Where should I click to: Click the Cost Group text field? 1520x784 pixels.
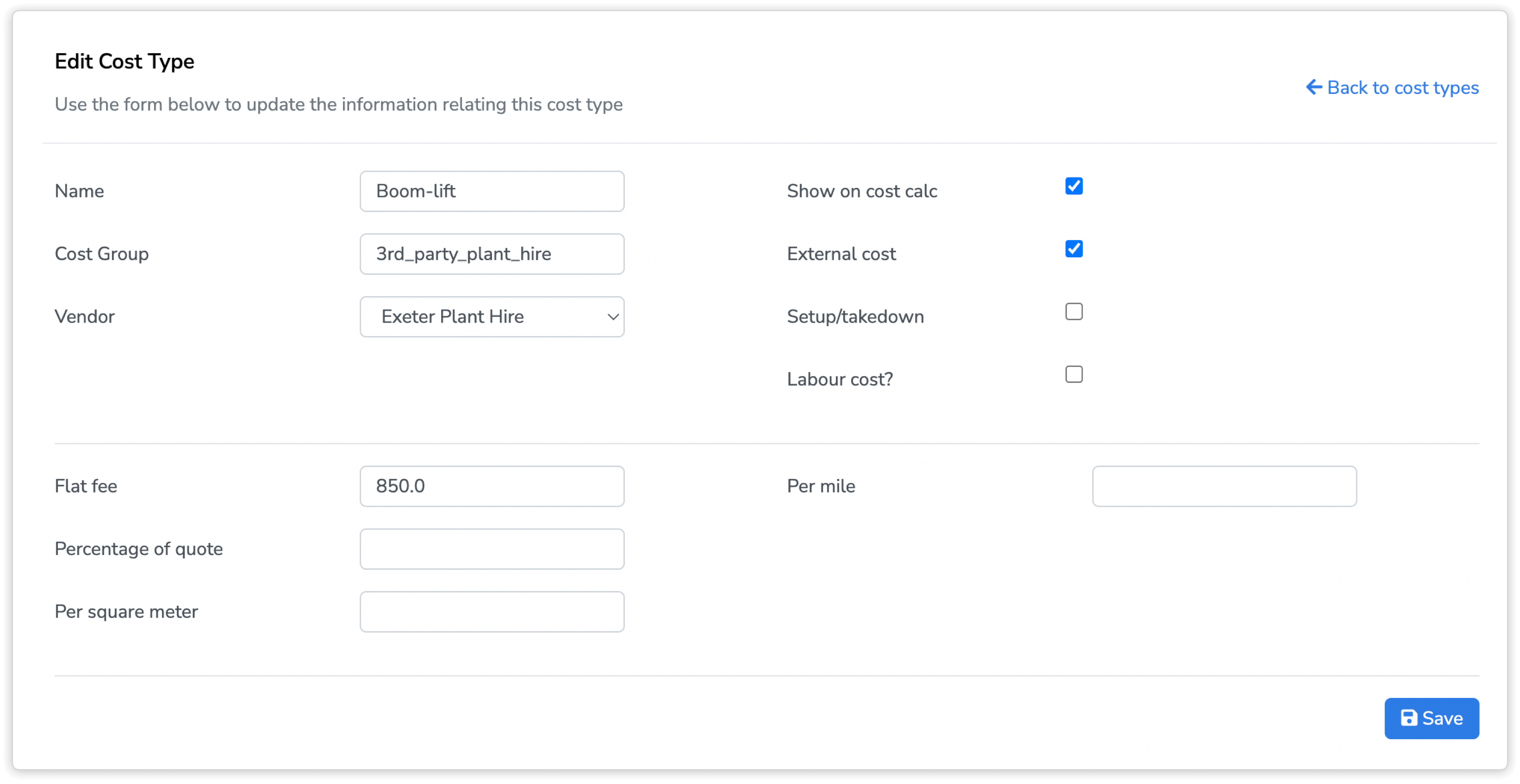pos(492,254)
